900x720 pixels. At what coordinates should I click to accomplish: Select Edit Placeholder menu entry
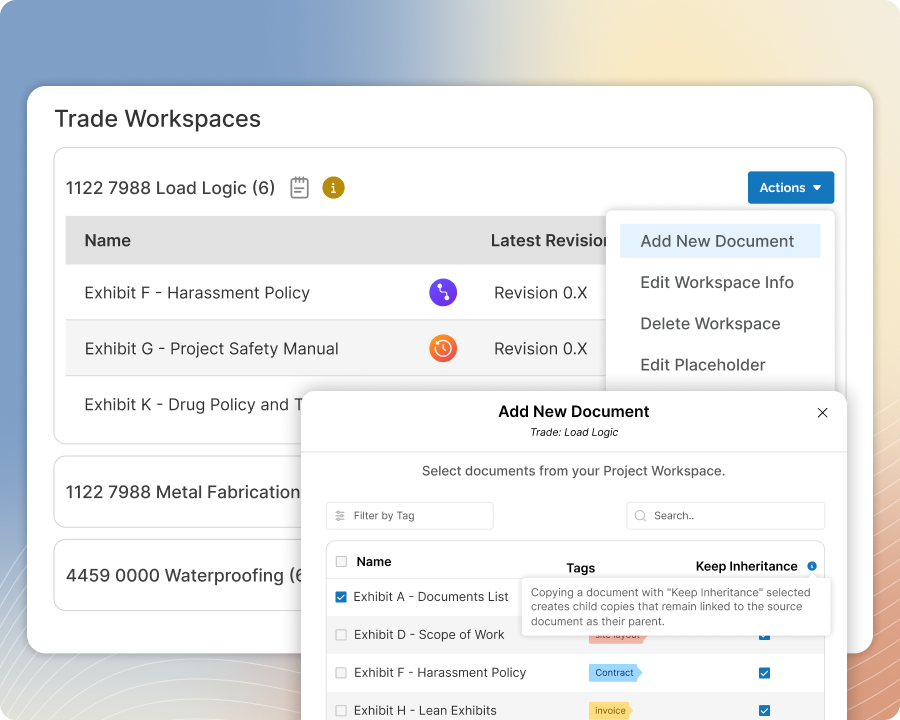click(703, 365)
